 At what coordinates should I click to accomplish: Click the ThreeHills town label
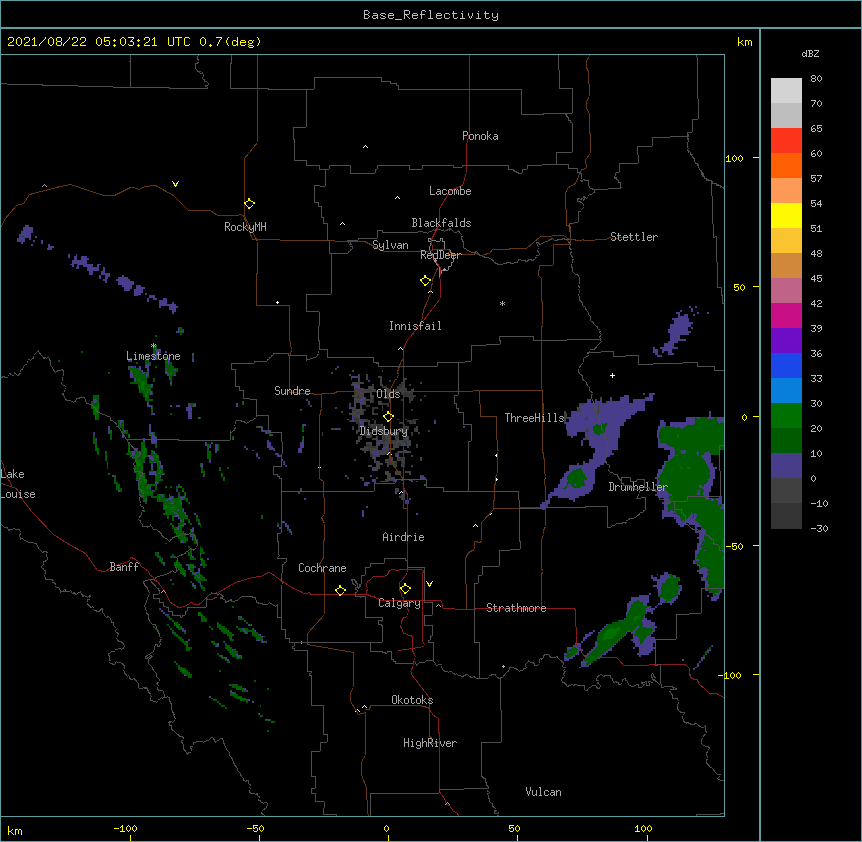pyautogui.click(x=534, y=418)
